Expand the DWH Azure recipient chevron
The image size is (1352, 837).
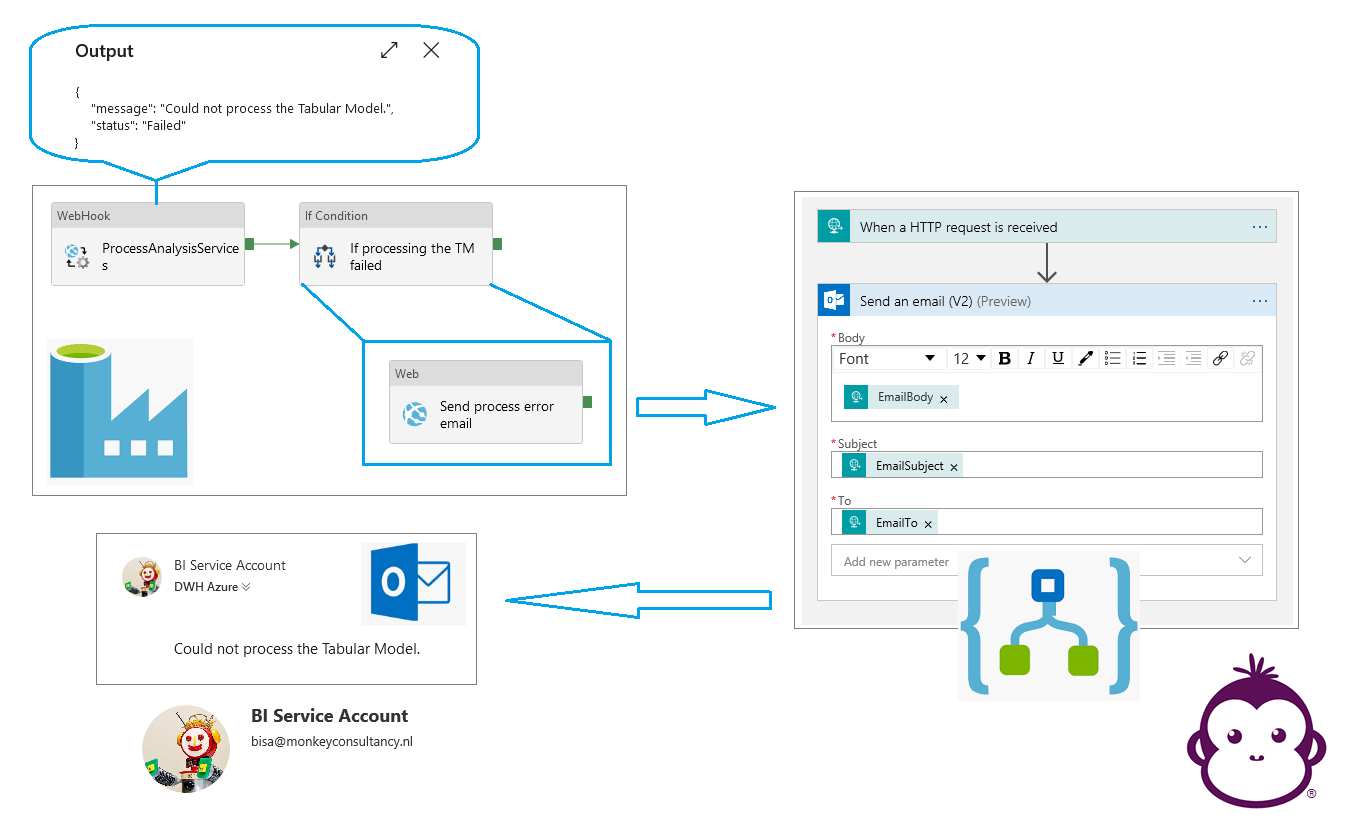click(246, 588)
